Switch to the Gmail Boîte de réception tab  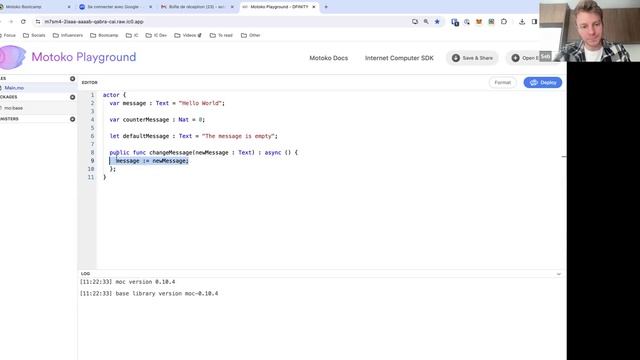(197, 7)
